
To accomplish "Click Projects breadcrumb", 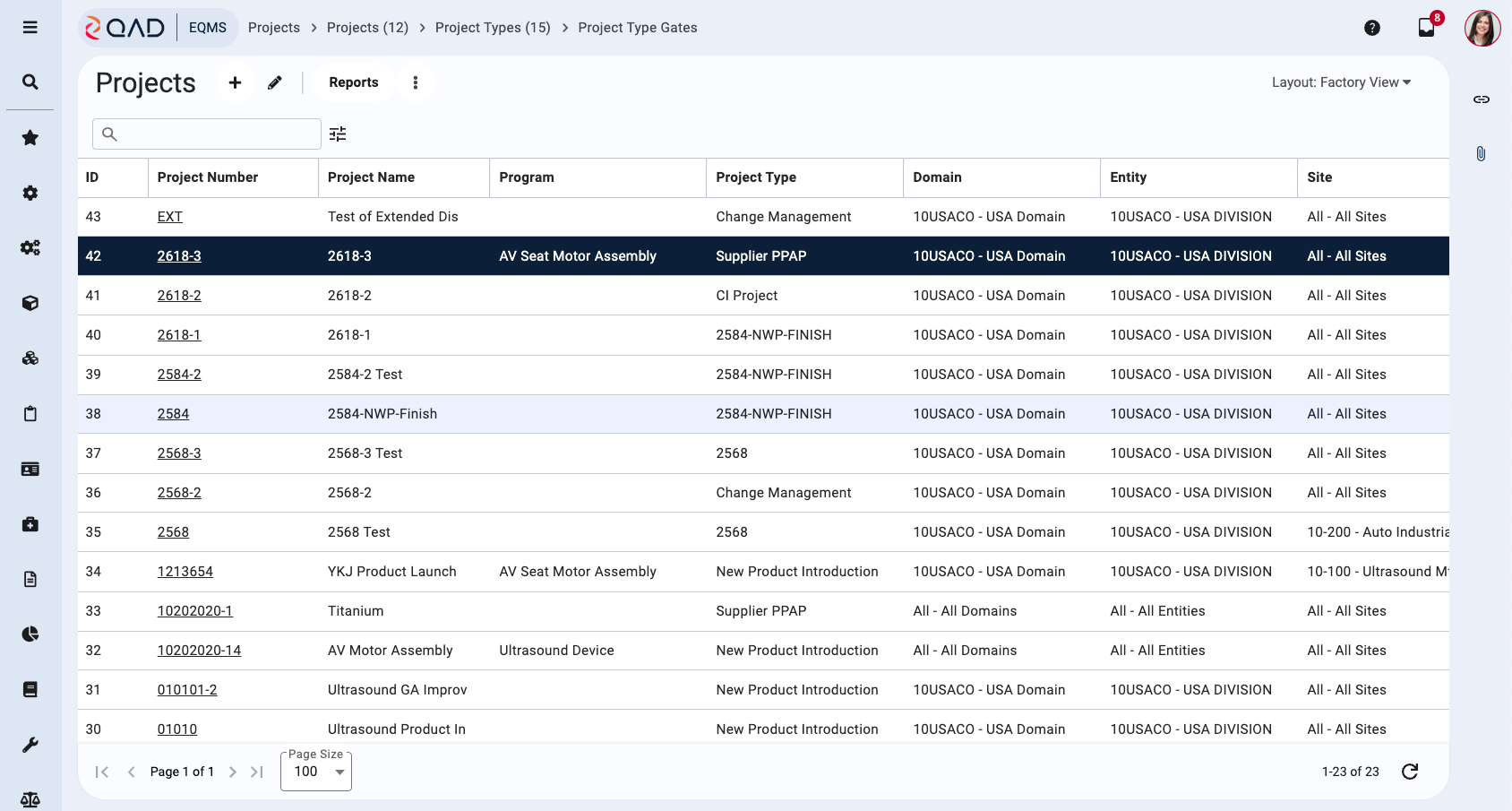I will point(274,28).
